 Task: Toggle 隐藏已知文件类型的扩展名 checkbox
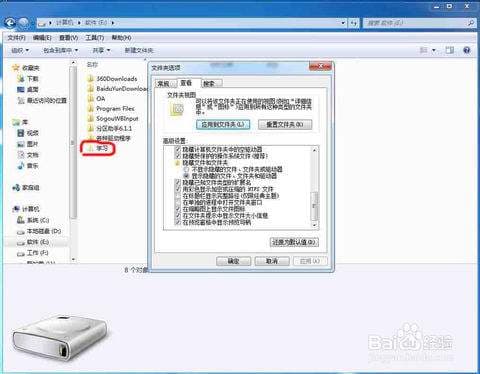tap(178, 183)
